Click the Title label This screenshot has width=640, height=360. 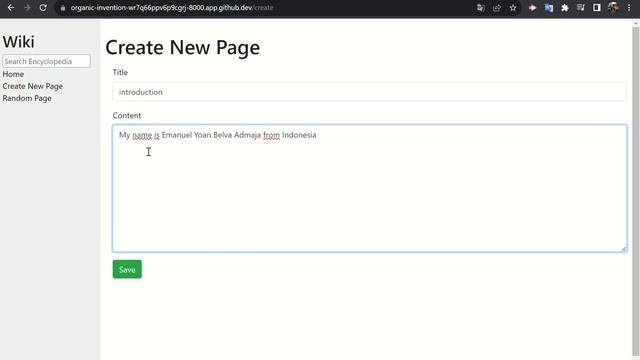(x=120, y=72)
